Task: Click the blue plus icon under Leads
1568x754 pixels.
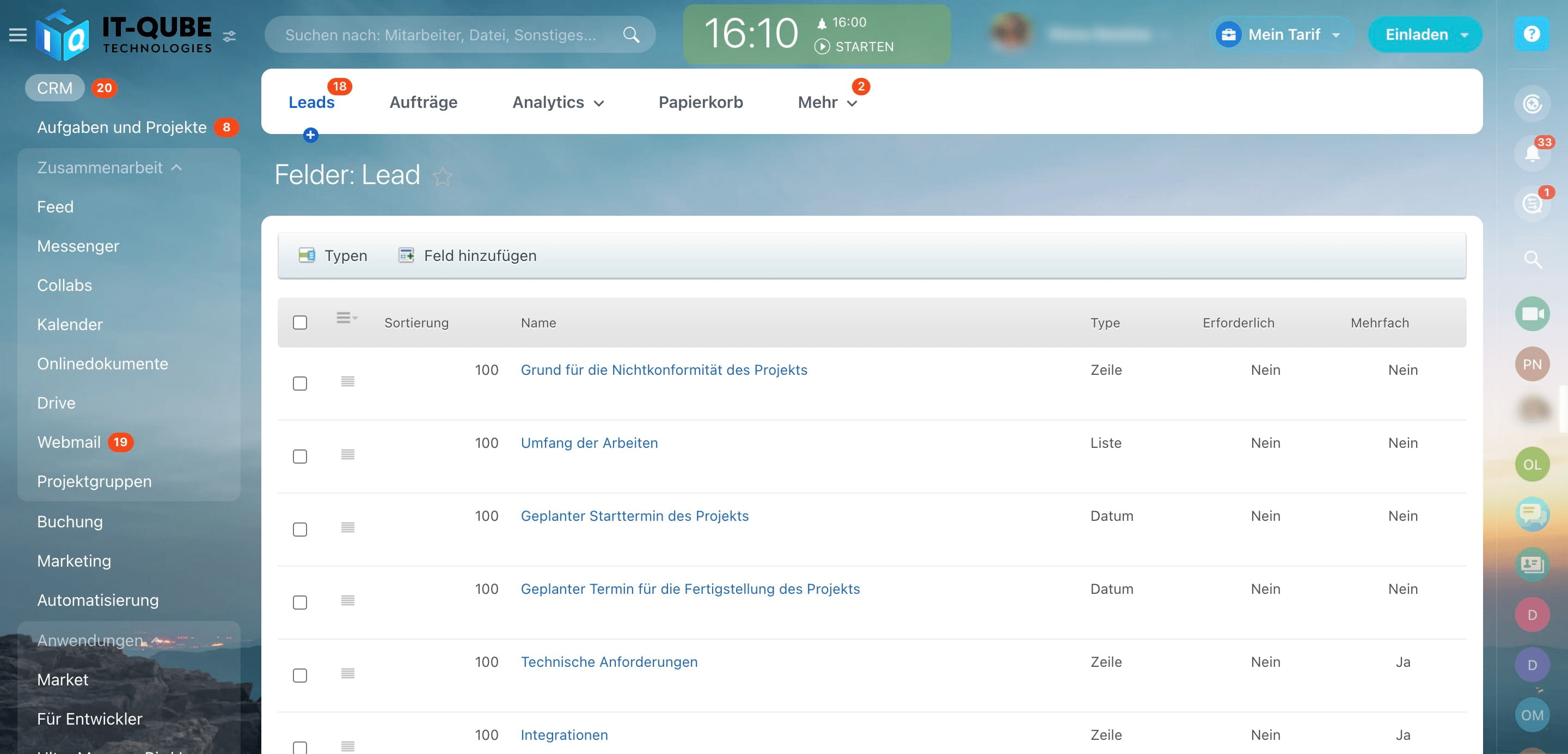Action: (x=310, y=135)
